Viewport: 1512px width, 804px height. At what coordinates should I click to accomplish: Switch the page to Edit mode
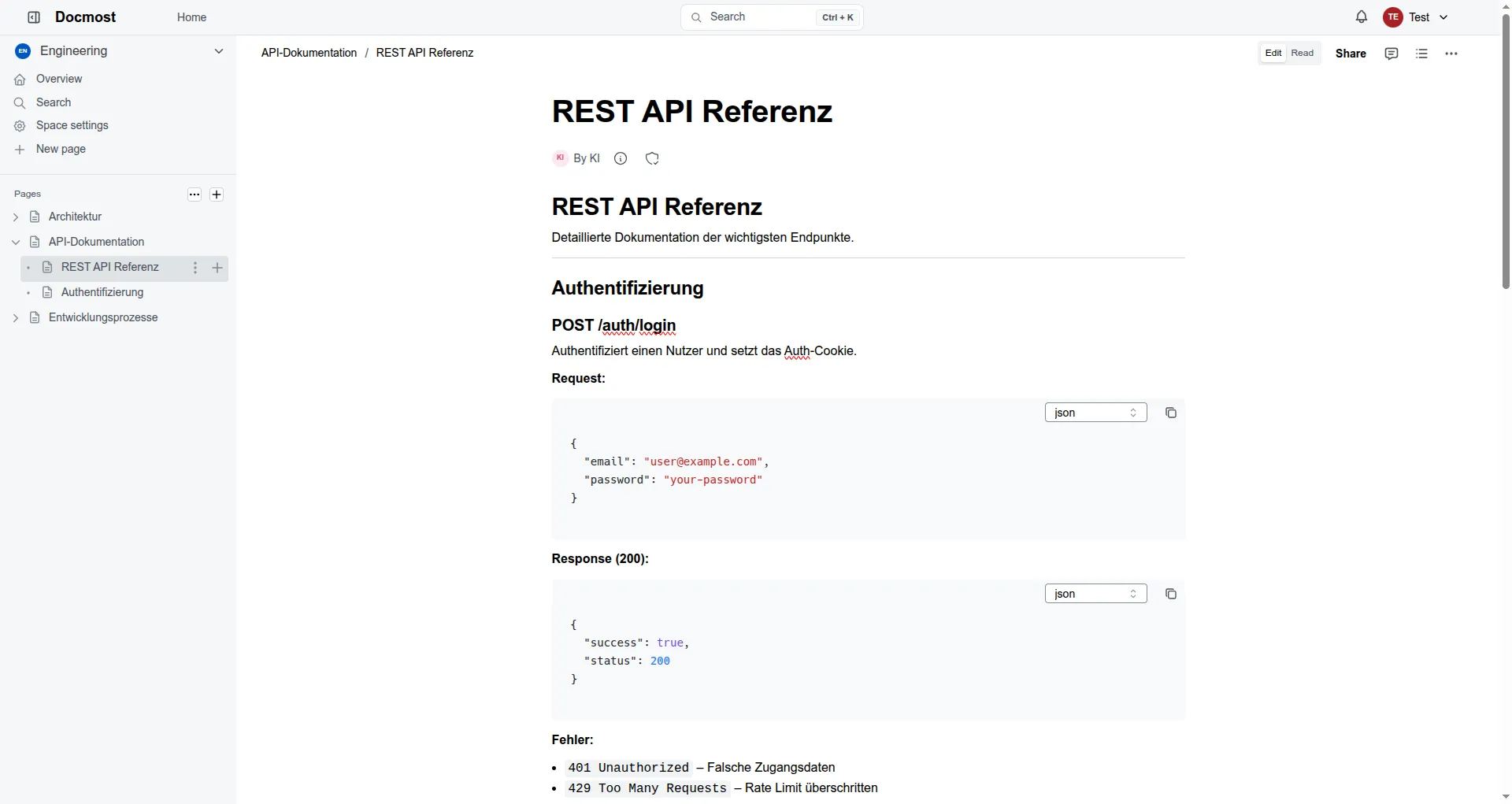click(1273, 53)
